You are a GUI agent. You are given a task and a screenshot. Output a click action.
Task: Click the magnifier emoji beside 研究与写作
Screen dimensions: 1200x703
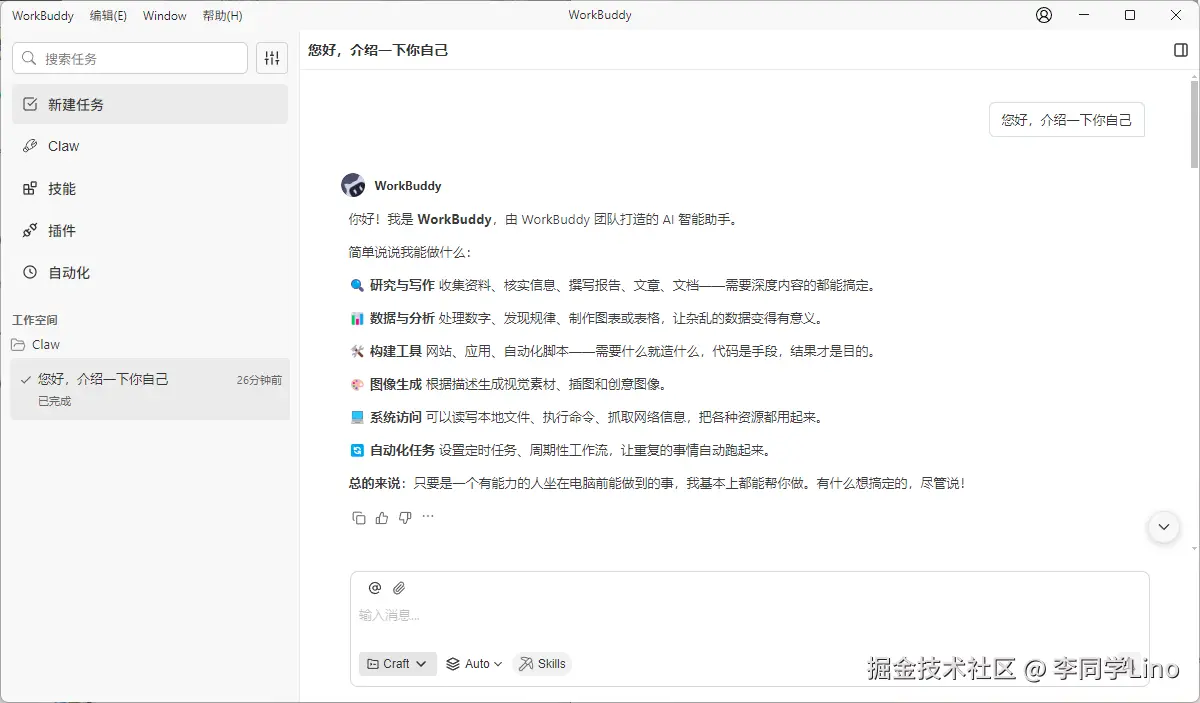357,286
